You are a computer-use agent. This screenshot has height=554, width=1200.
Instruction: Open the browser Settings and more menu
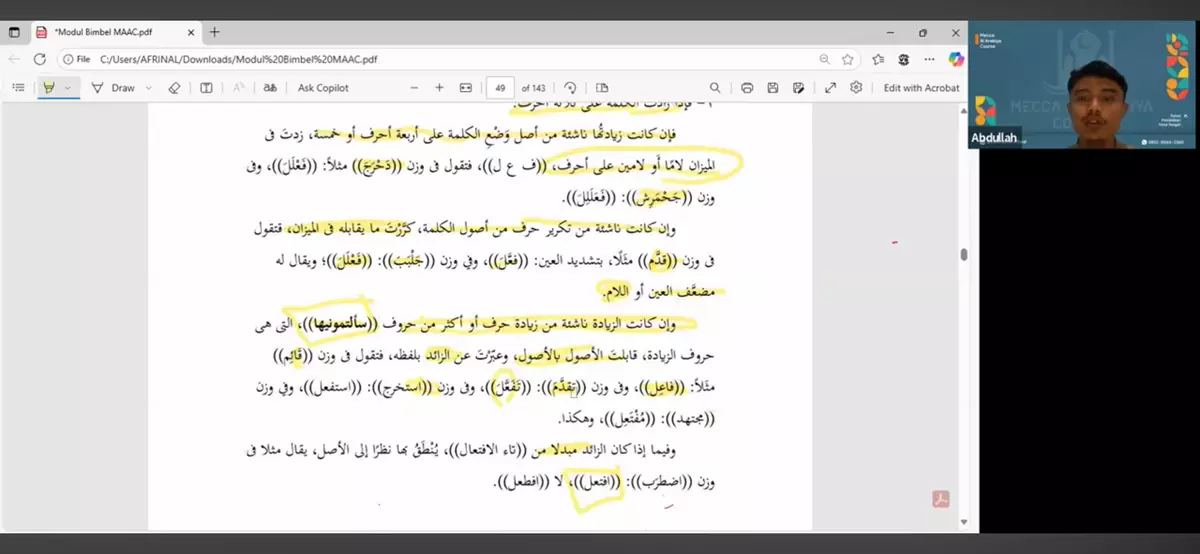tap(929, 59)
